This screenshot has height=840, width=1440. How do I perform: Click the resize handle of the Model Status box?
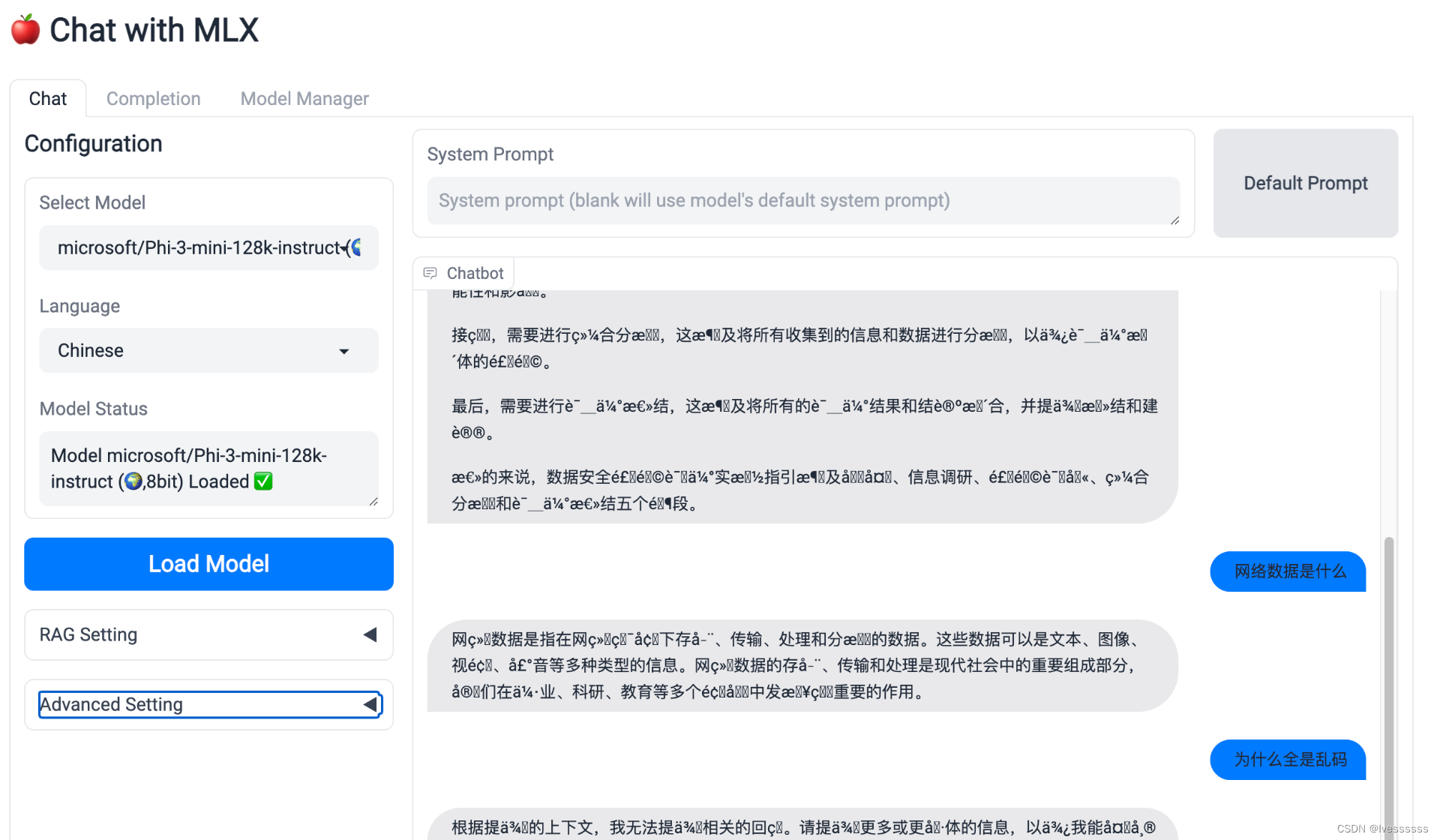tap(374, 502)
